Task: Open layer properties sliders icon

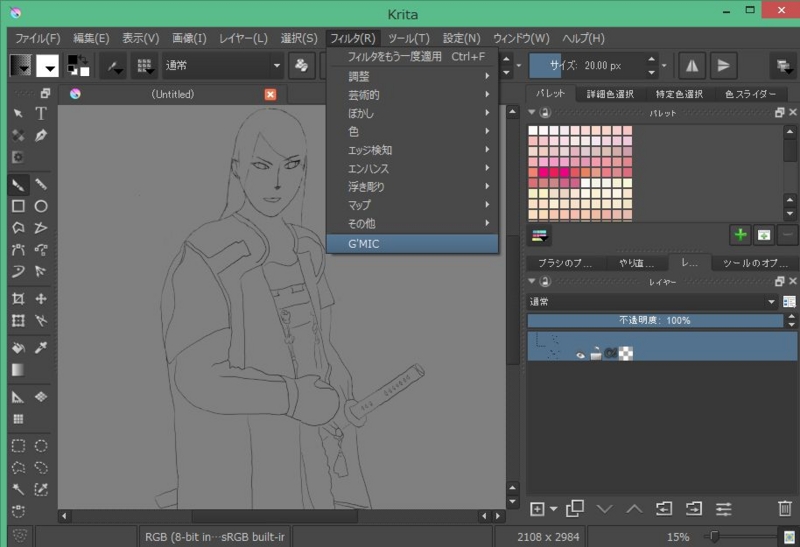Action: [x=723, y=509]
